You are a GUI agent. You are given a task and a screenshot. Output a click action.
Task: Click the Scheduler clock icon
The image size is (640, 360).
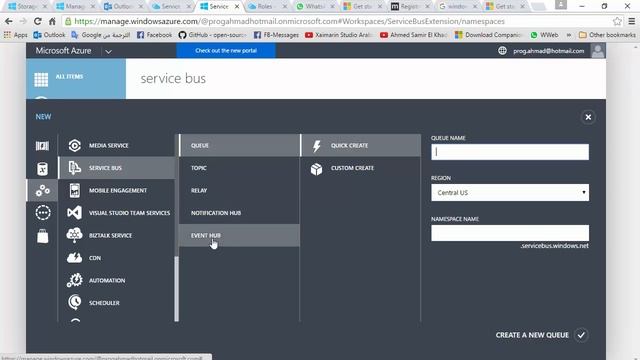click(75, 302)
